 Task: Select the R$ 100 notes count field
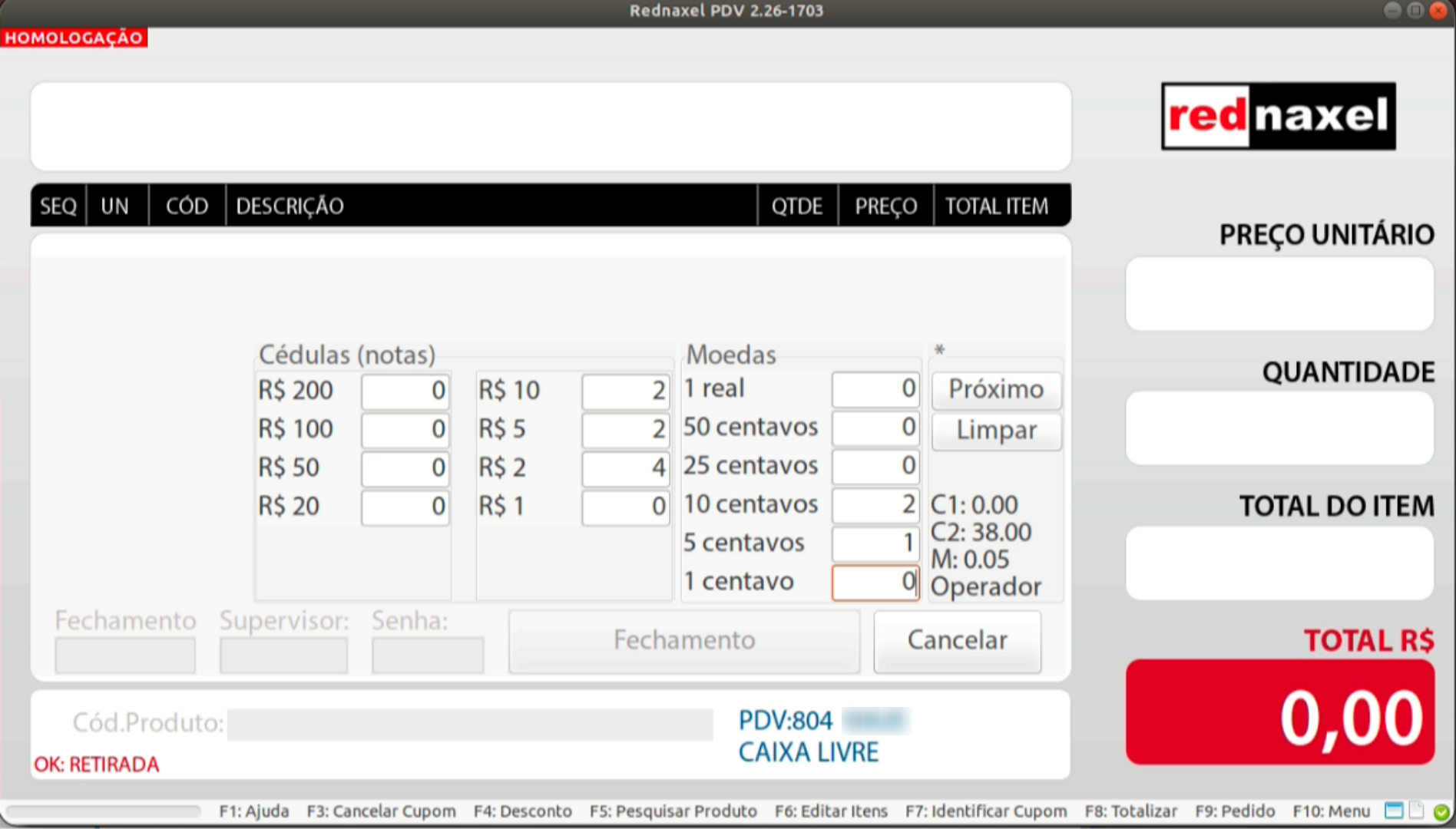pos(405,429)
